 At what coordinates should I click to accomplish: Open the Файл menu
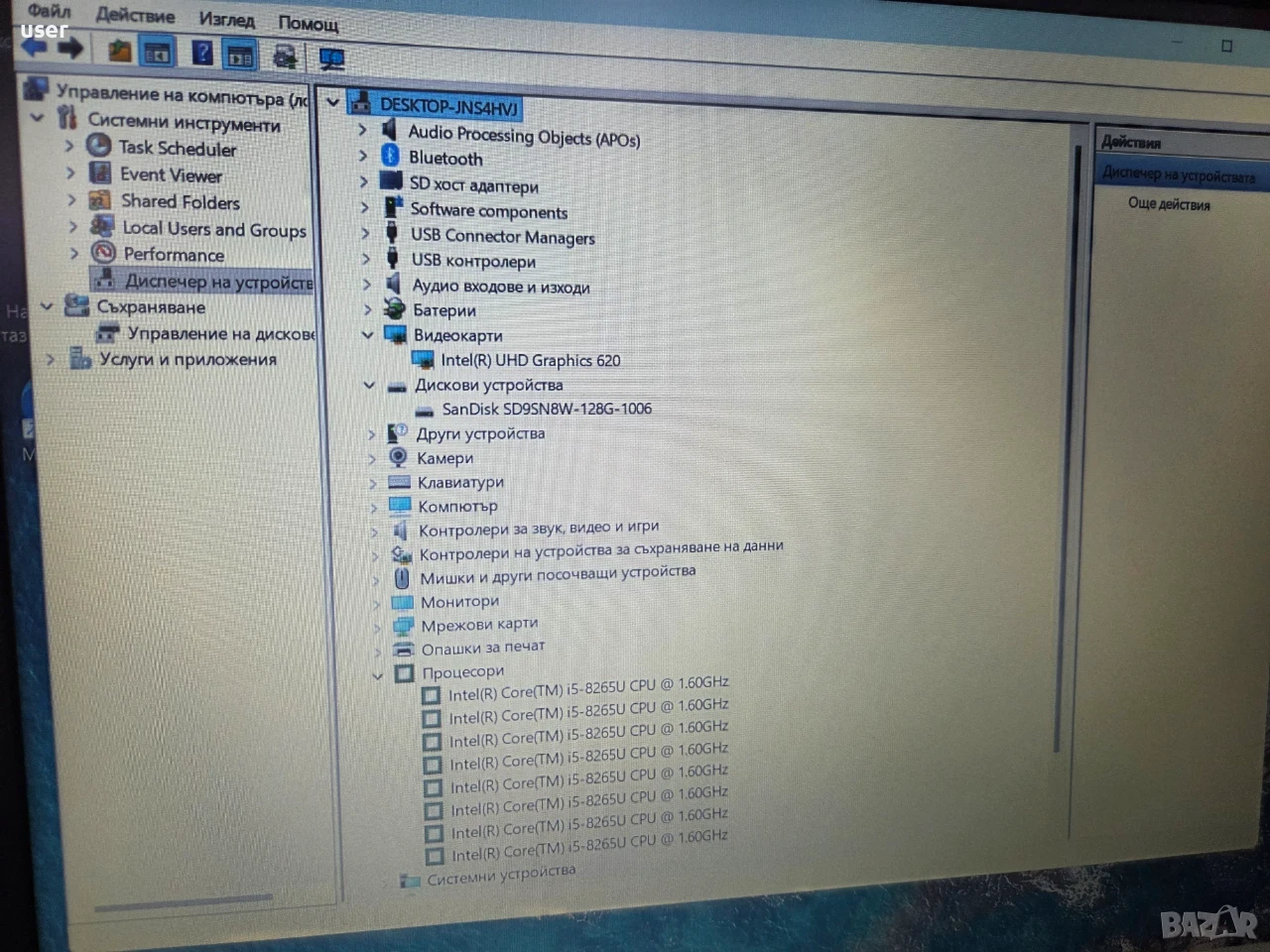[x=50, y=11]
